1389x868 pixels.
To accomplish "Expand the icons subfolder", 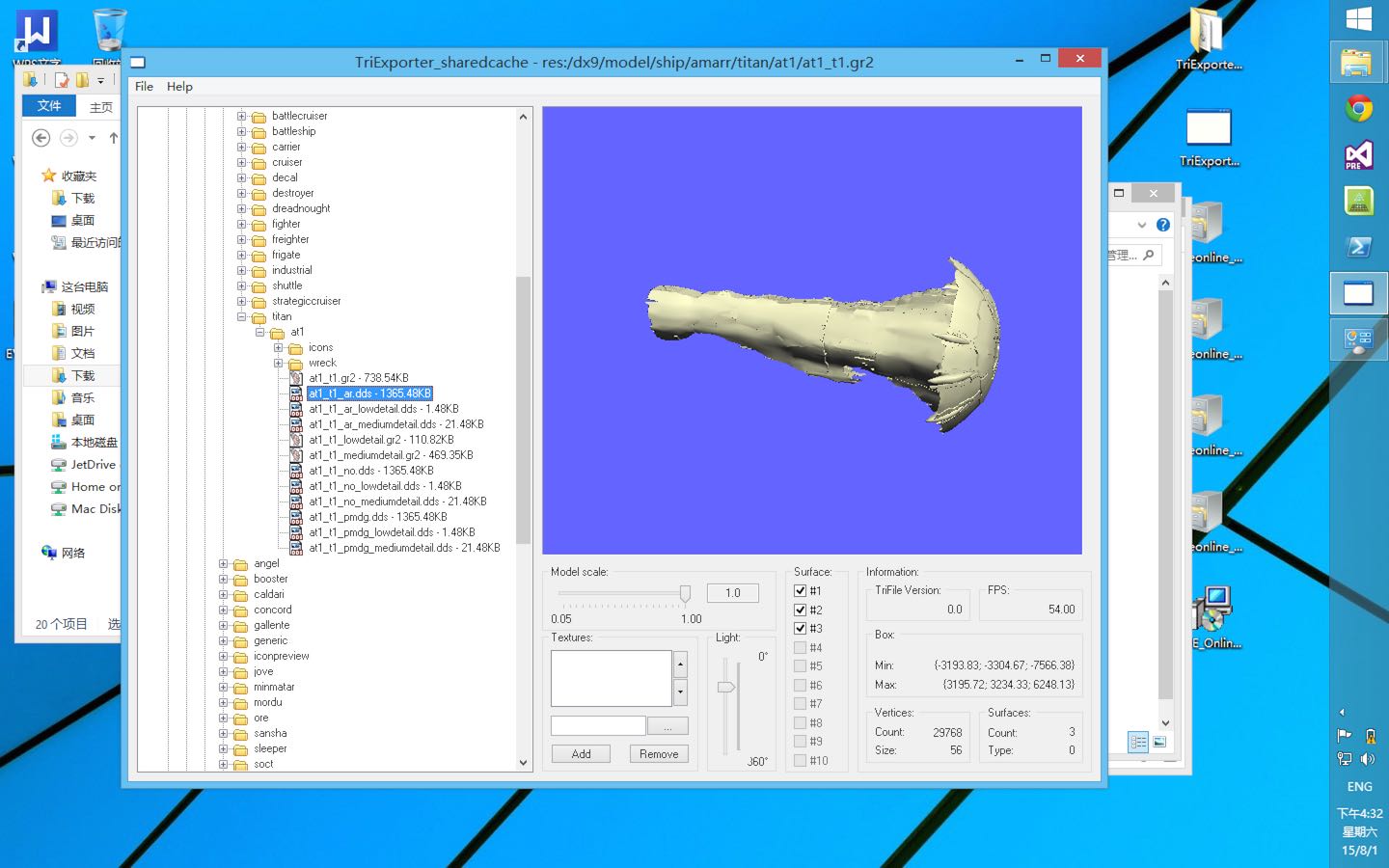I will pyautogui.click(x=279, y=347).
